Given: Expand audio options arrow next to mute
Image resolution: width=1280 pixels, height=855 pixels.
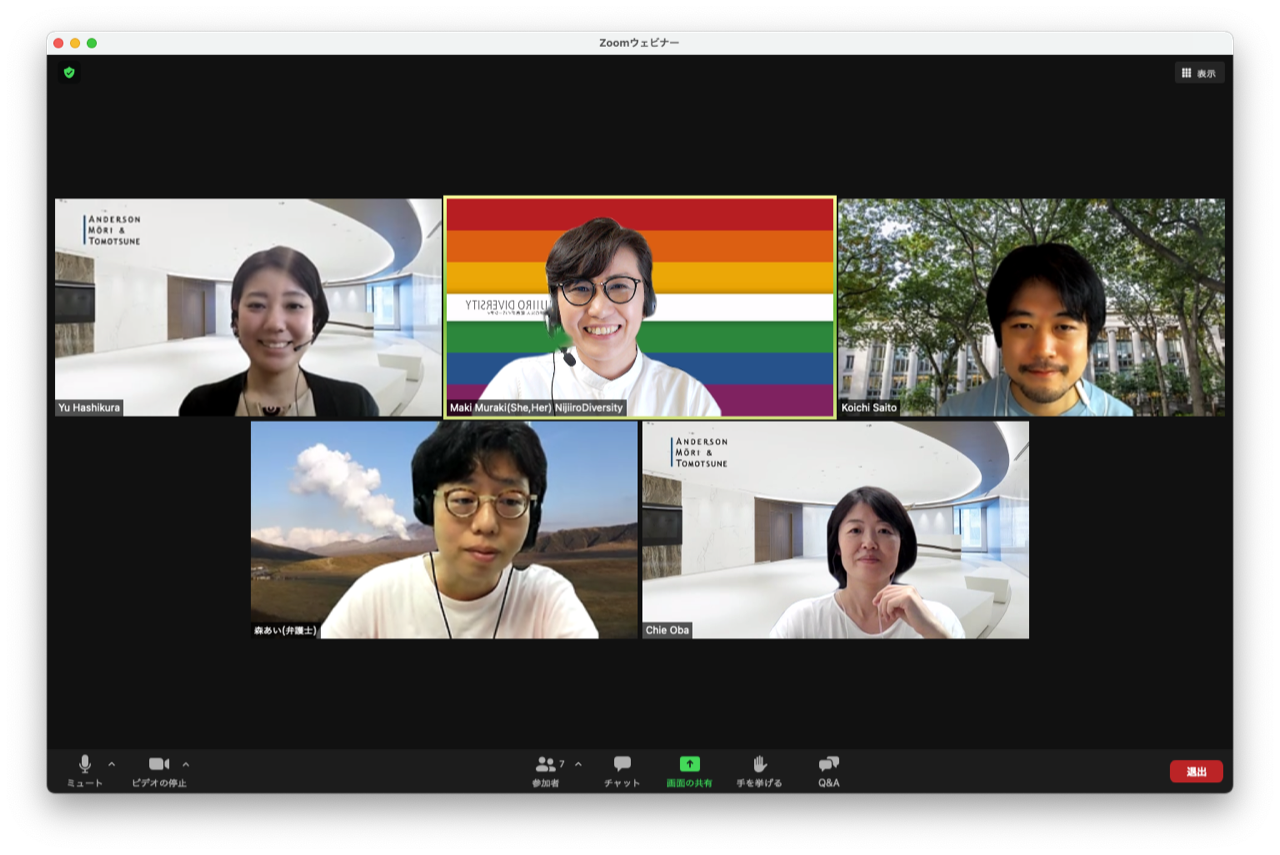Looking at the screenshot, I should point(111,764).
